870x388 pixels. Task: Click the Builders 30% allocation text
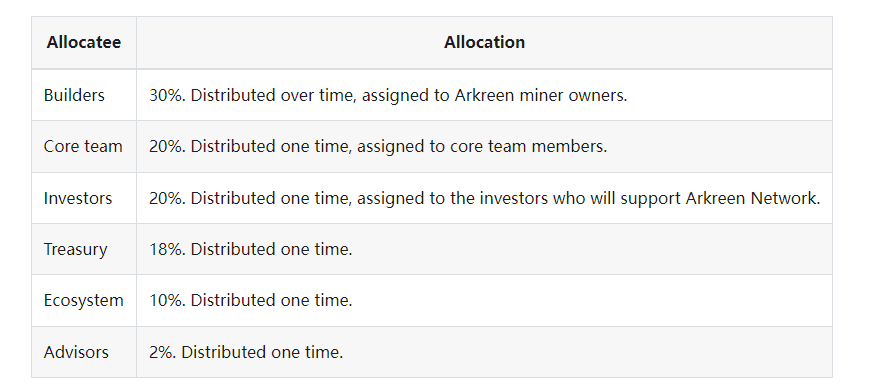tap(388, 95)
